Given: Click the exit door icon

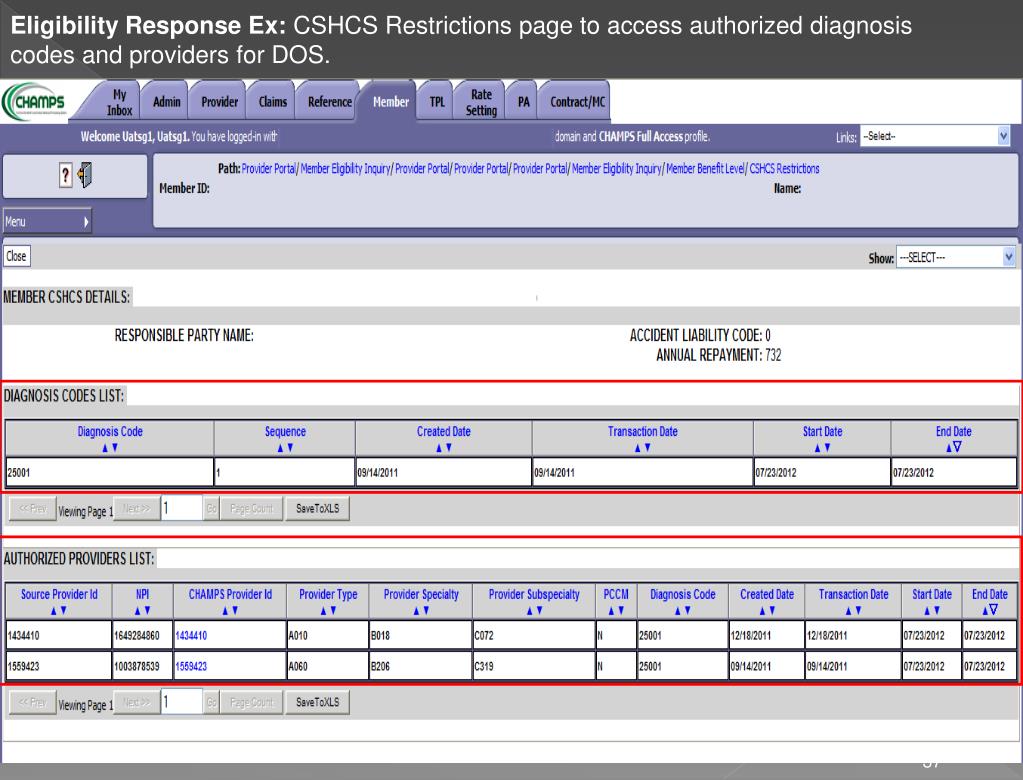Looking at the screenshot, I should (x=85, y=175).
